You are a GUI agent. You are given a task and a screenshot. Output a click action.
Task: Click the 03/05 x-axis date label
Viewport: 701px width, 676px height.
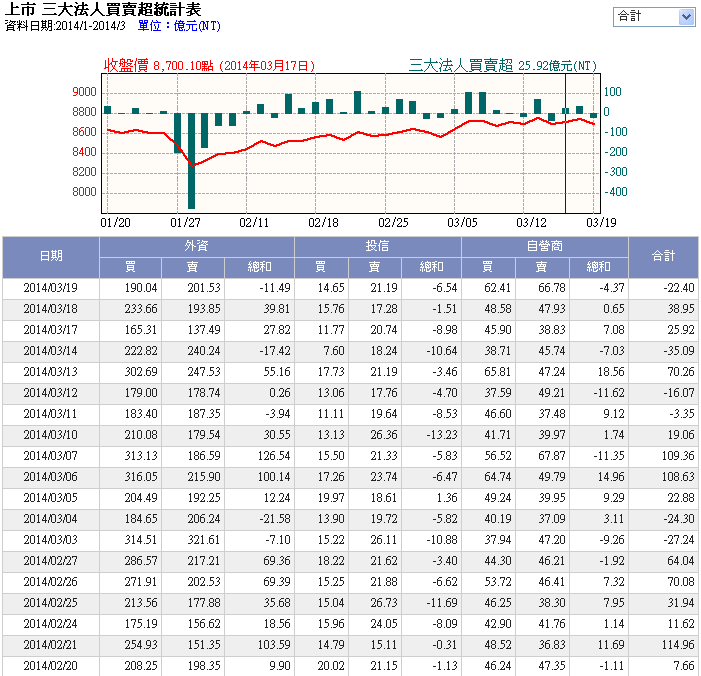462,223
